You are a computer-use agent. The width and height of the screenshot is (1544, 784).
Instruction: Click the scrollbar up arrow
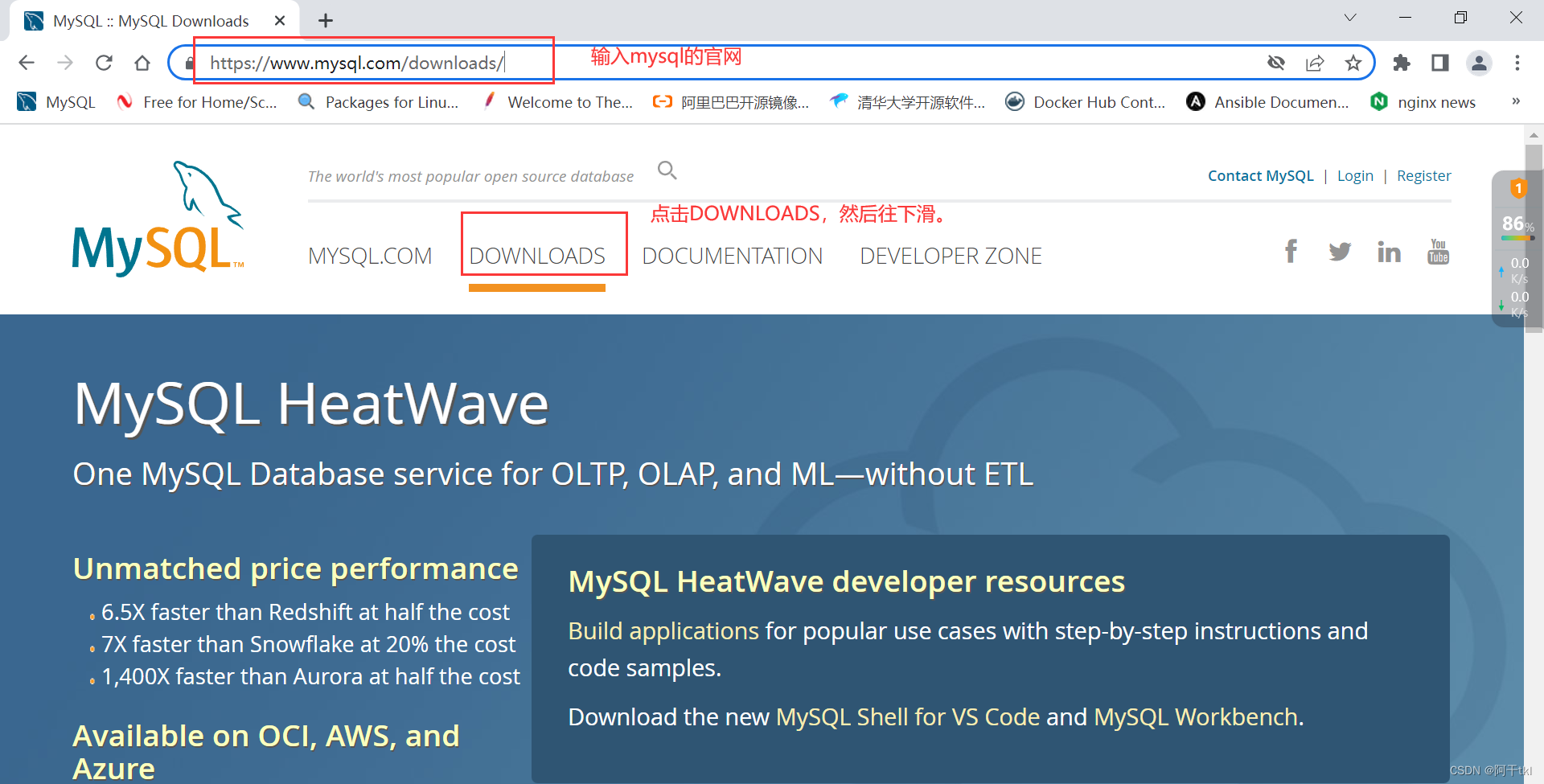click(1534, 134)
